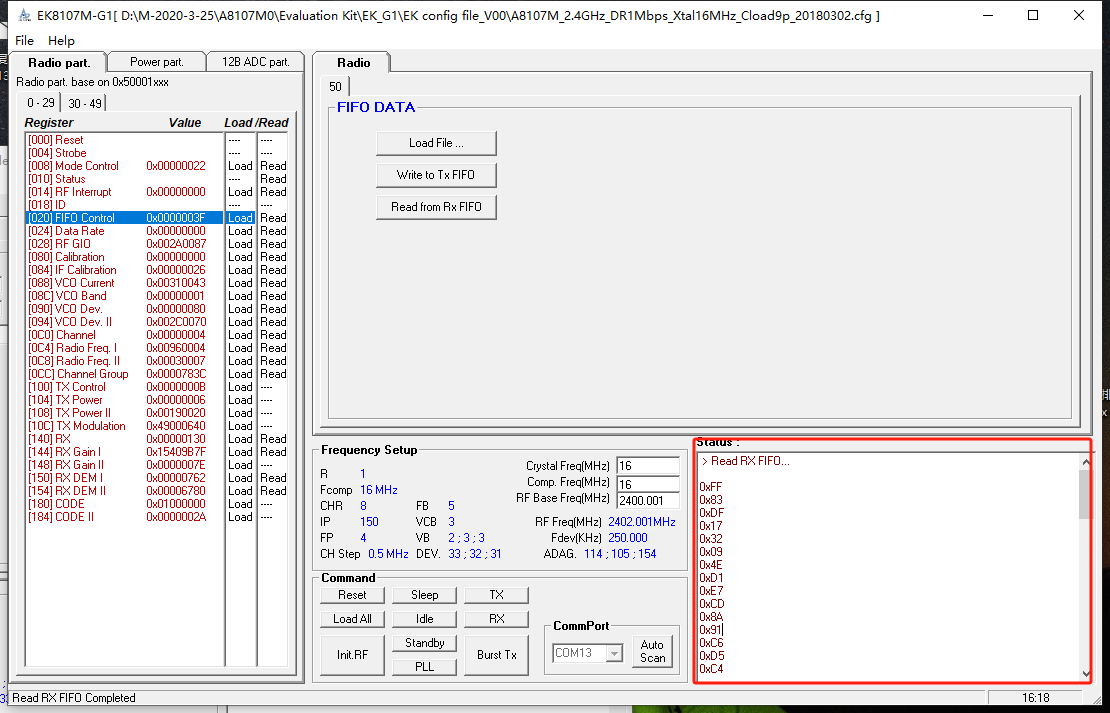Click Load for [020] FIFO Control

[x=240, y=218]
